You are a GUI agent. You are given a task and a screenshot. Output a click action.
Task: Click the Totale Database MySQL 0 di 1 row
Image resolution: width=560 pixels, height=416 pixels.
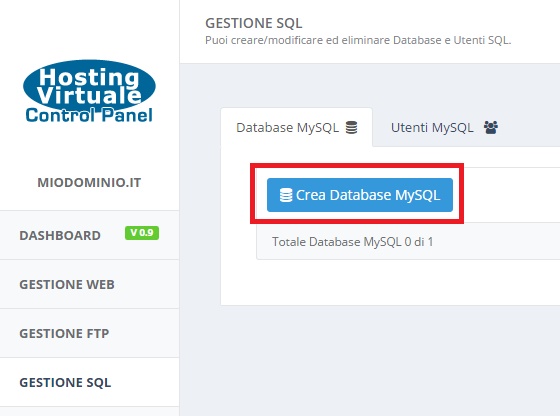pyautogui.click(x=408, y=242)
